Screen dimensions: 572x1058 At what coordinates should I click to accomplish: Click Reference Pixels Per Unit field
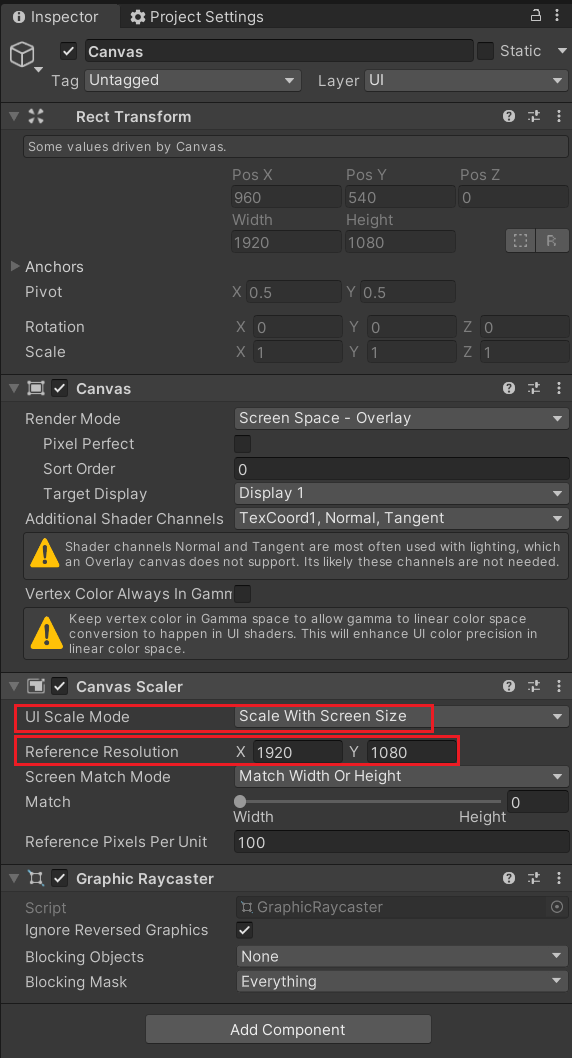[x=401, y=842]
